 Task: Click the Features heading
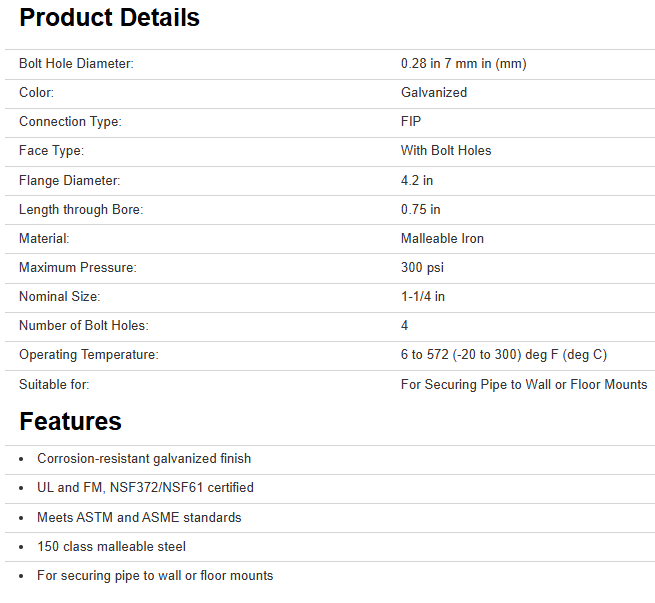click(x=70, y=421)
